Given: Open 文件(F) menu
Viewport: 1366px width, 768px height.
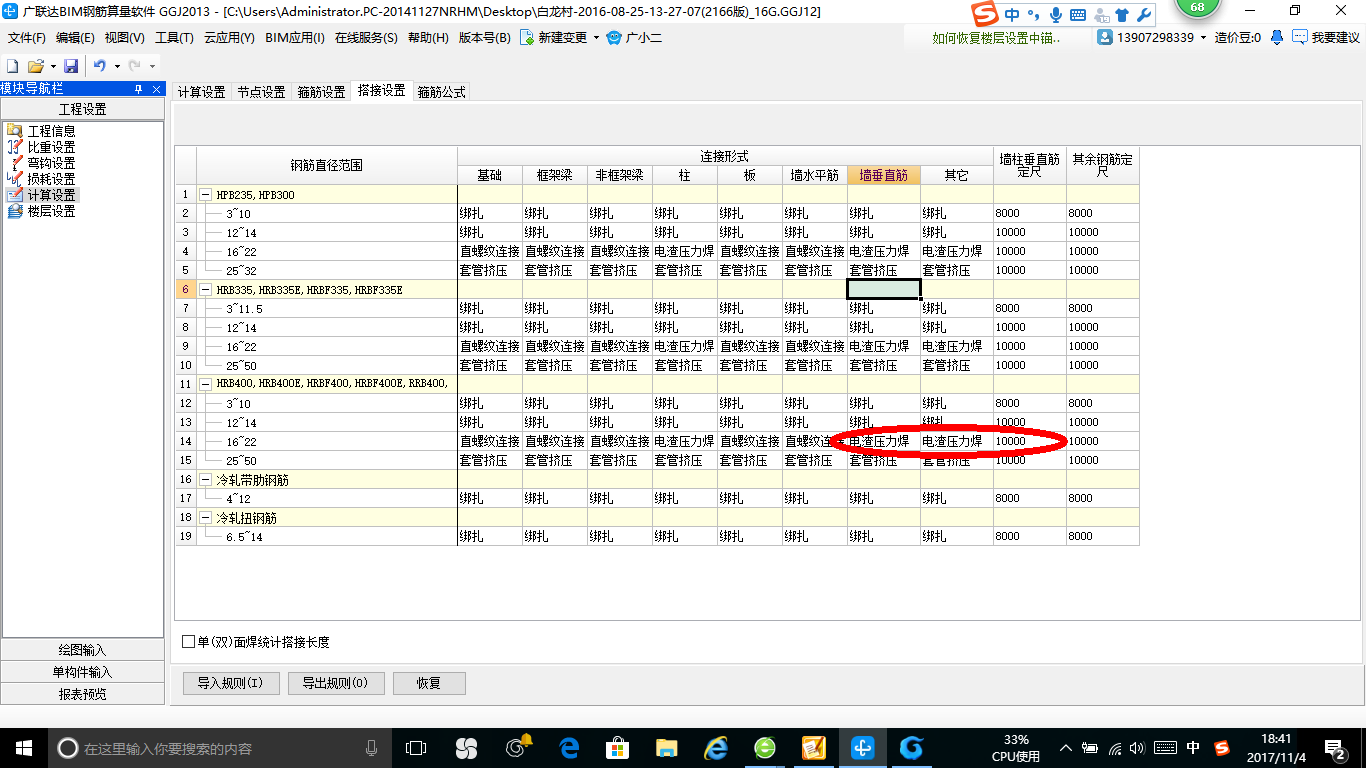Looking at the screenshot, I should (27, 38).
